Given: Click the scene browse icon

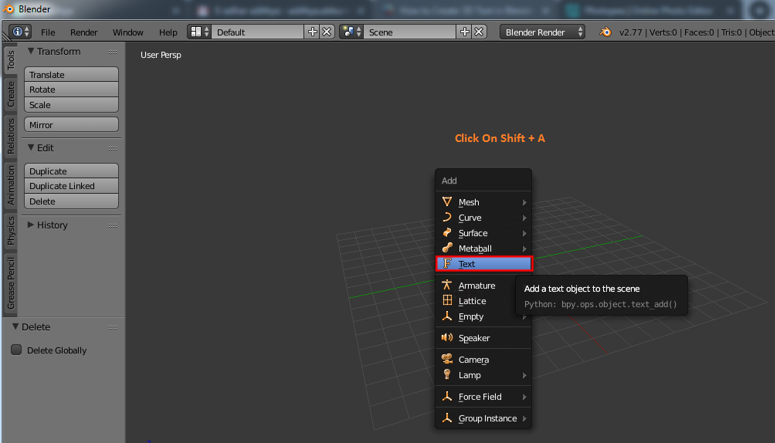Looking at the screenshot, I should click(351, 32).
